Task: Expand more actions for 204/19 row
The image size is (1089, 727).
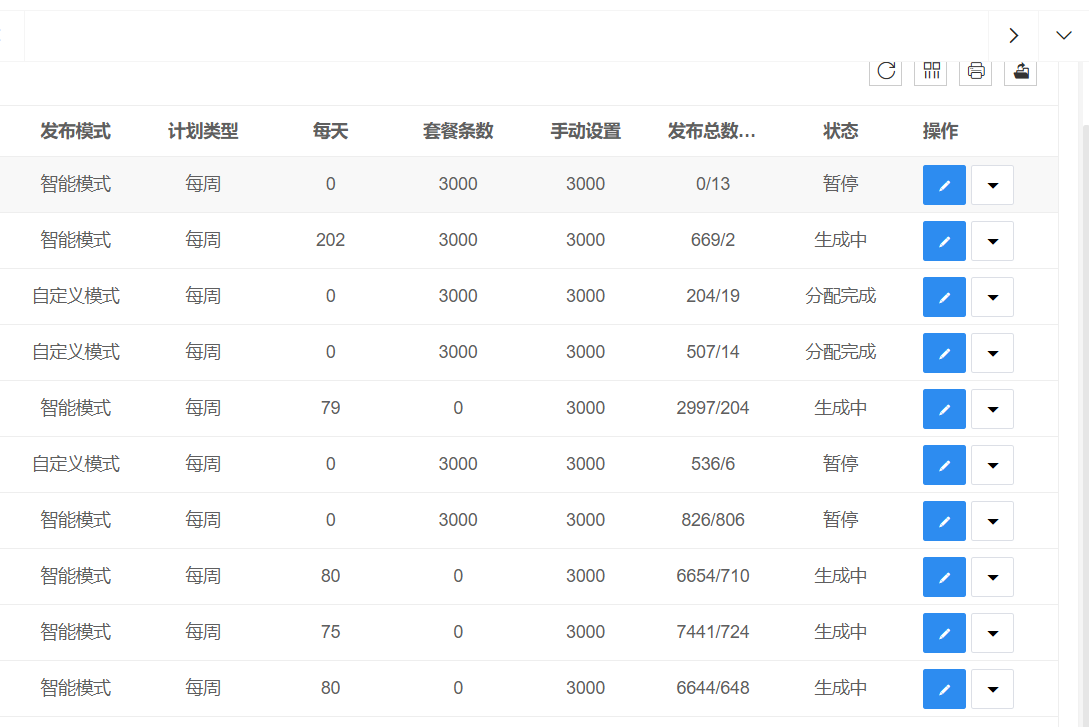Action: [x=992, y=296]
